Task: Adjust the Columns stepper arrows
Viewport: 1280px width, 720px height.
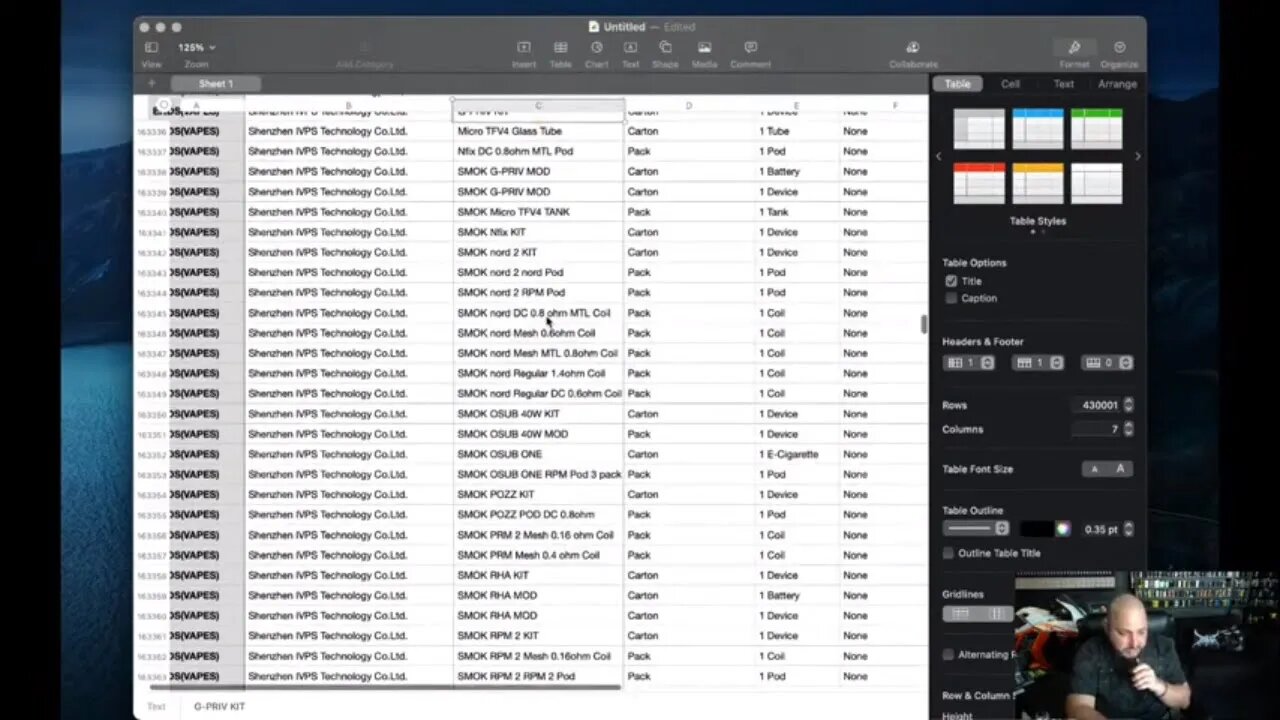Action: click(1129, 429)
